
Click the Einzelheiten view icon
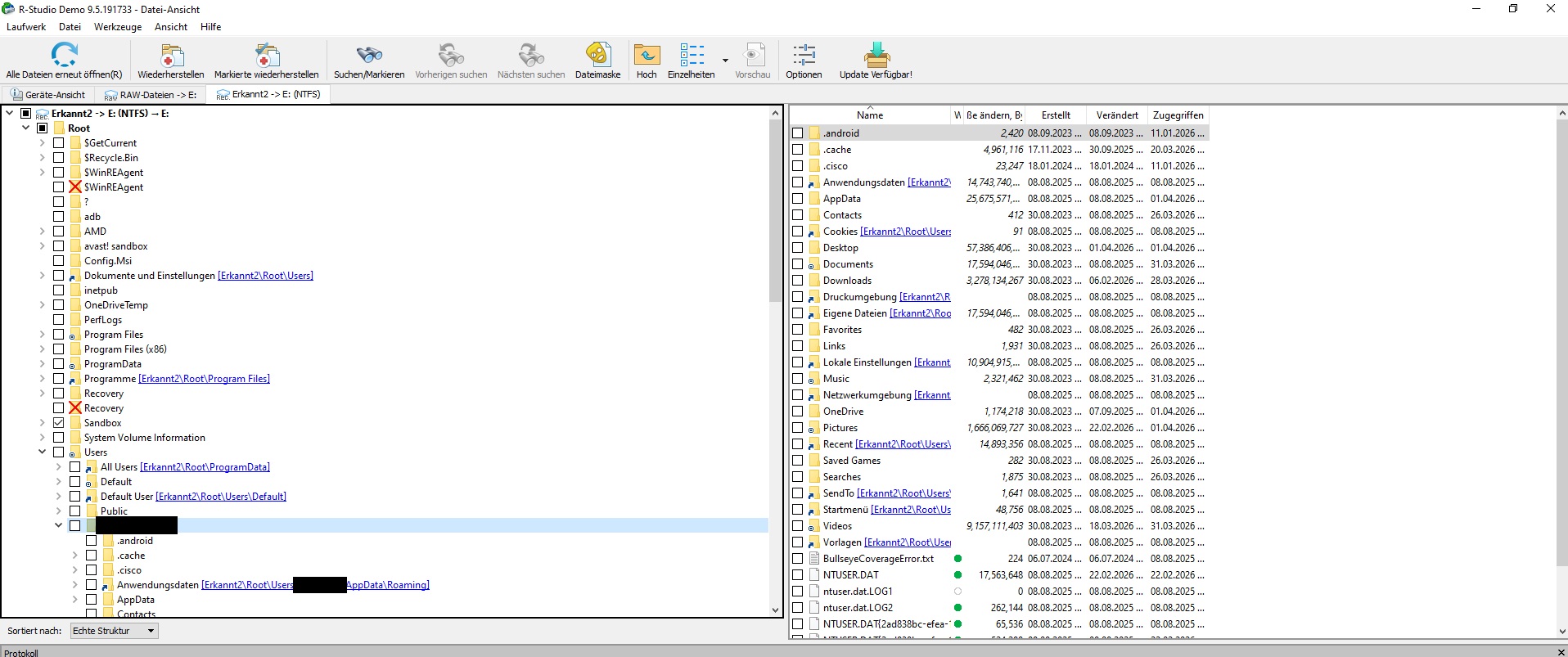pyautogui.click(x=692, y=55)
